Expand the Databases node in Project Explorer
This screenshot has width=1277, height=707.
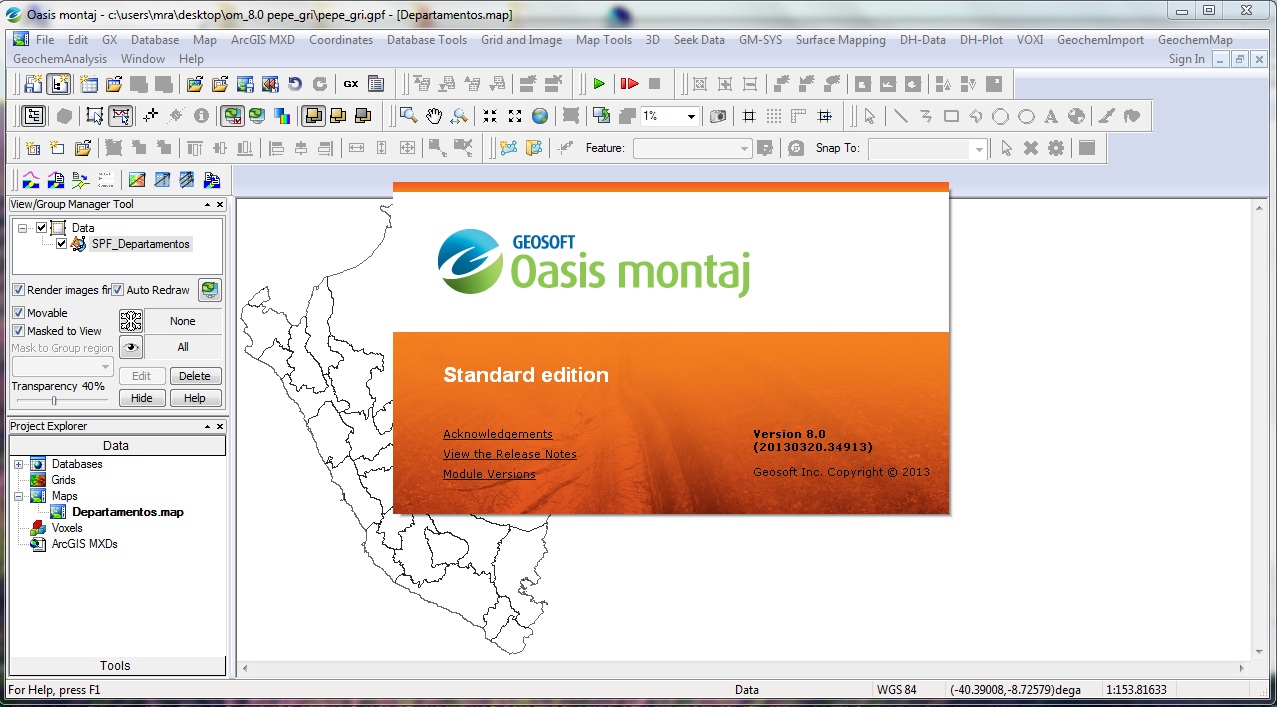coord(18,464)
